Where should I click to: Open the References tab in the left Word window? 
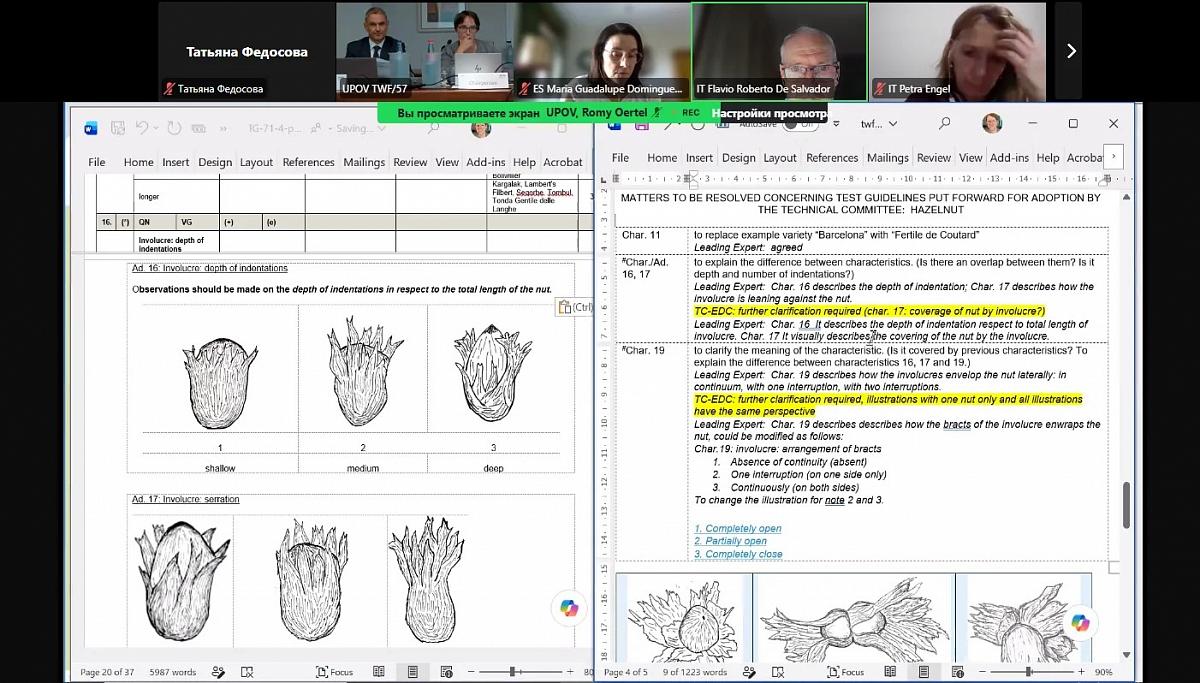click(308, 162)
